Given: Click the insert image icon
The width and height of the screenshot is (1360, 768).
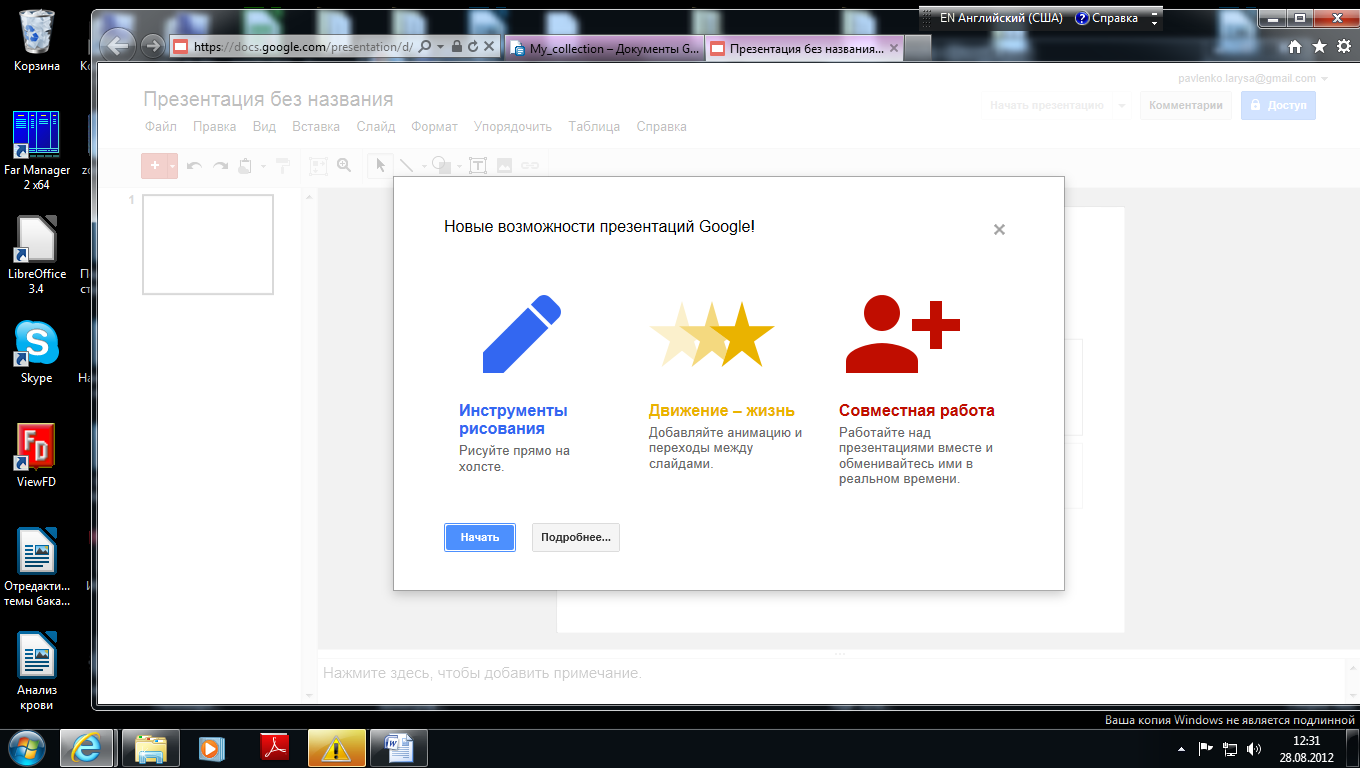Looking at the screenshot, I should pyautogui.click(x=505, y=166).
